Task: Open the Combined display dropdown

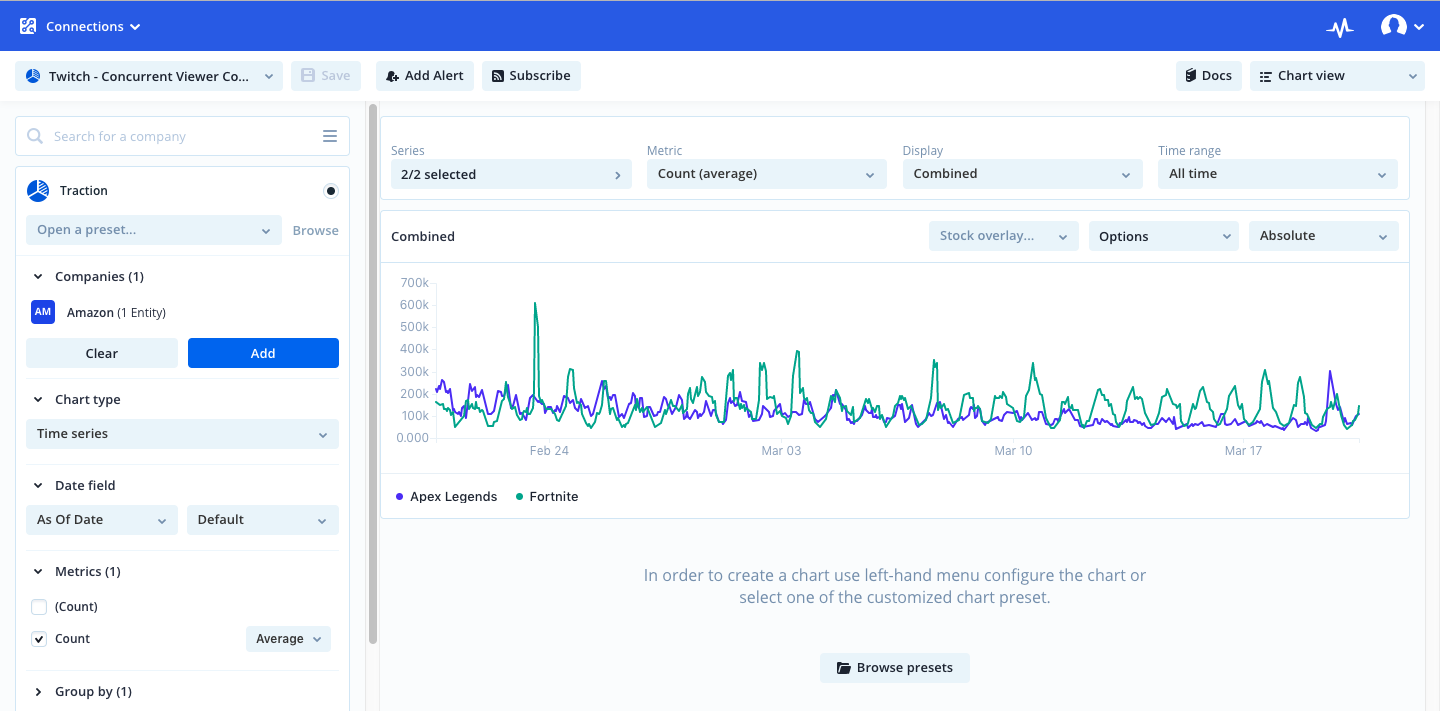Action: 1022,174
